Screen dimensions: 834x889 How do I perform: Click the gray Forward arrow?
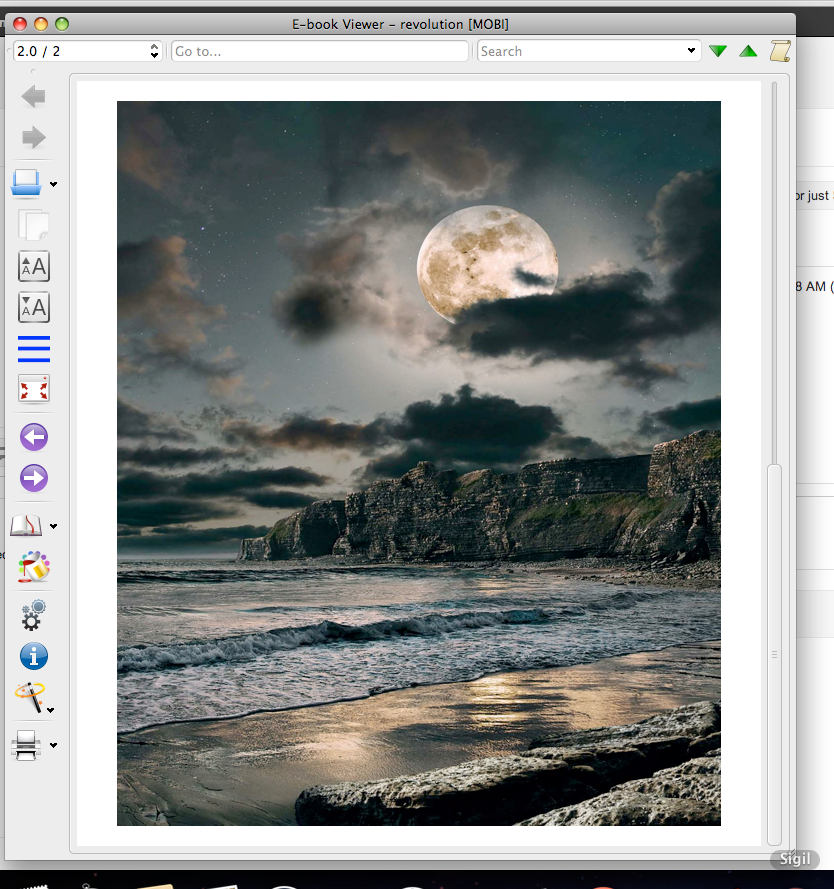pos(33,137)
